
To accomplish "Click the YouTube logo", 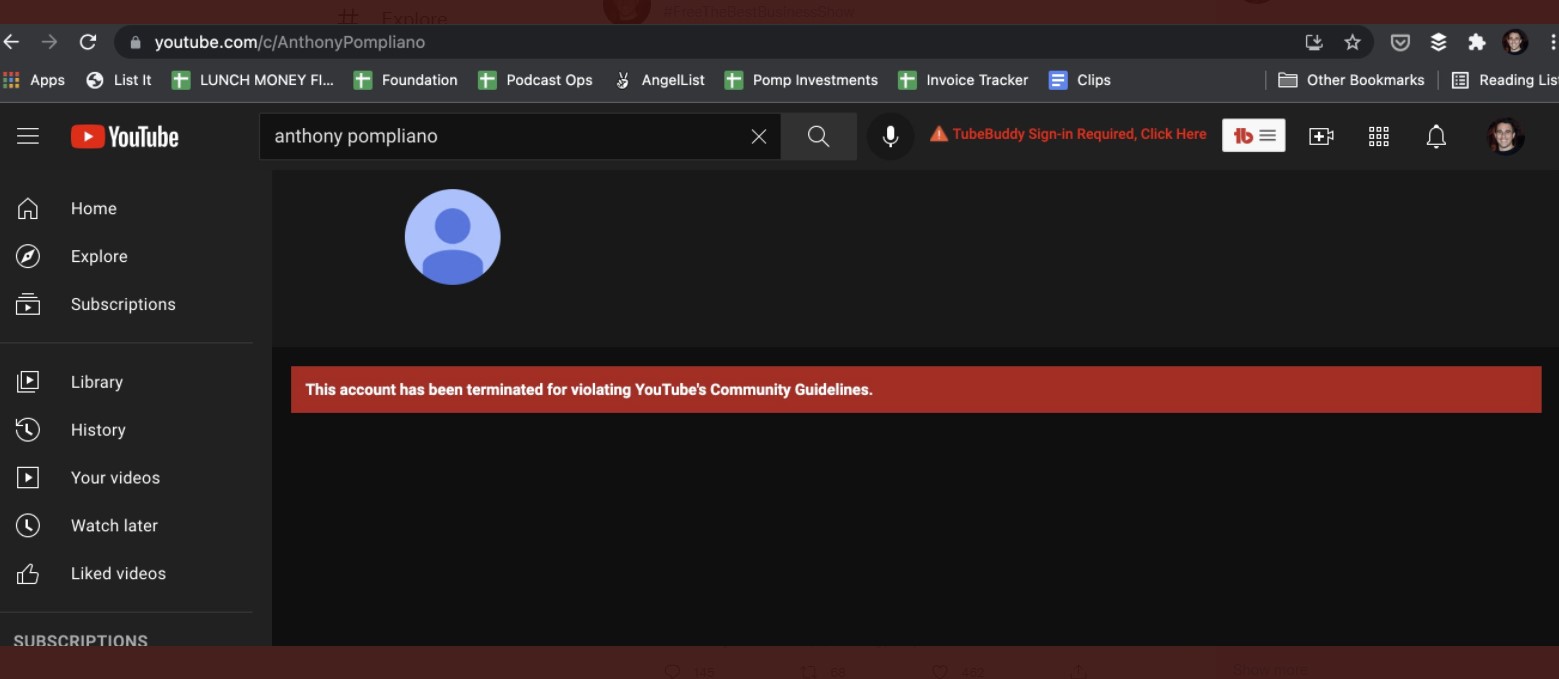I will pos(125,137).
